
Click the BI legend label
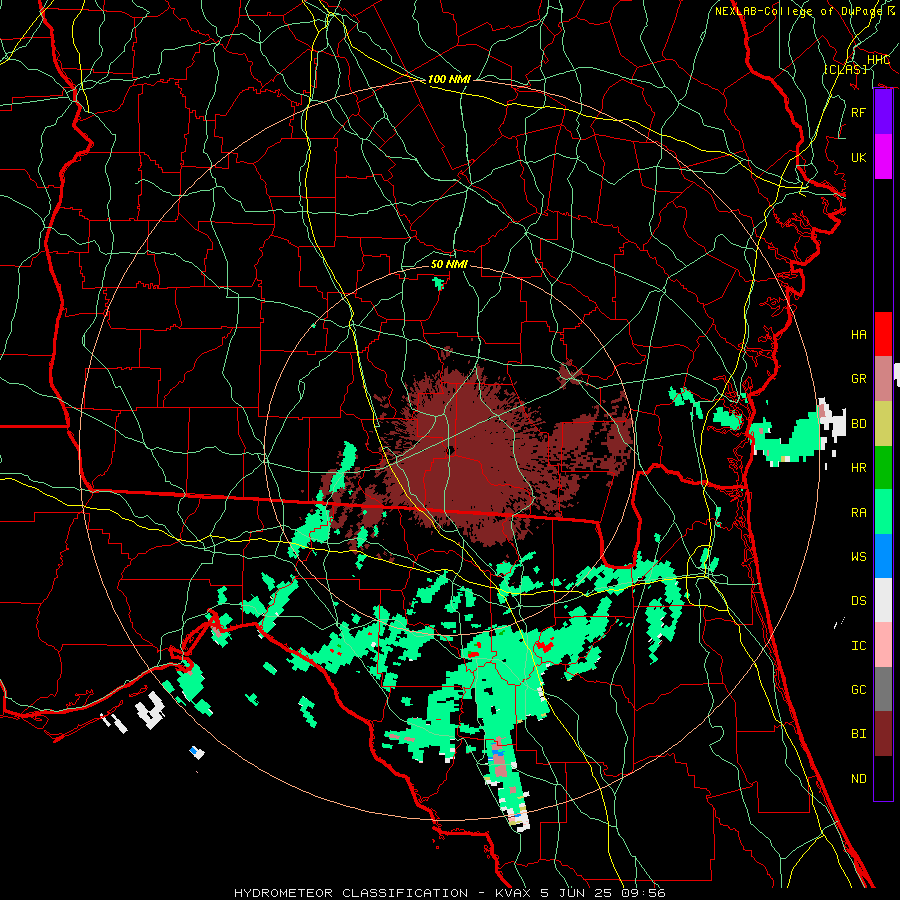point(859,734)
